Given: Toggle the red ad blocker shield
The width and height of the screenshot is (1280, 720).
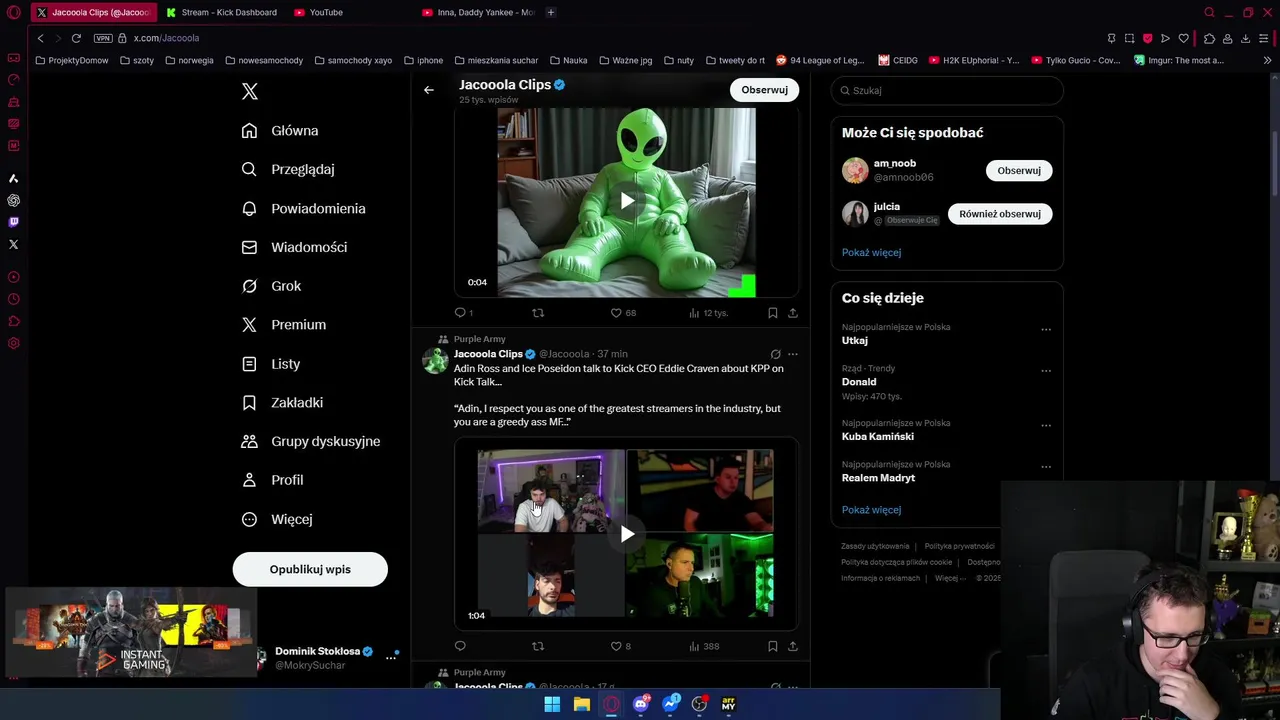Looking at the screenshot, I should click(1147, 38).
